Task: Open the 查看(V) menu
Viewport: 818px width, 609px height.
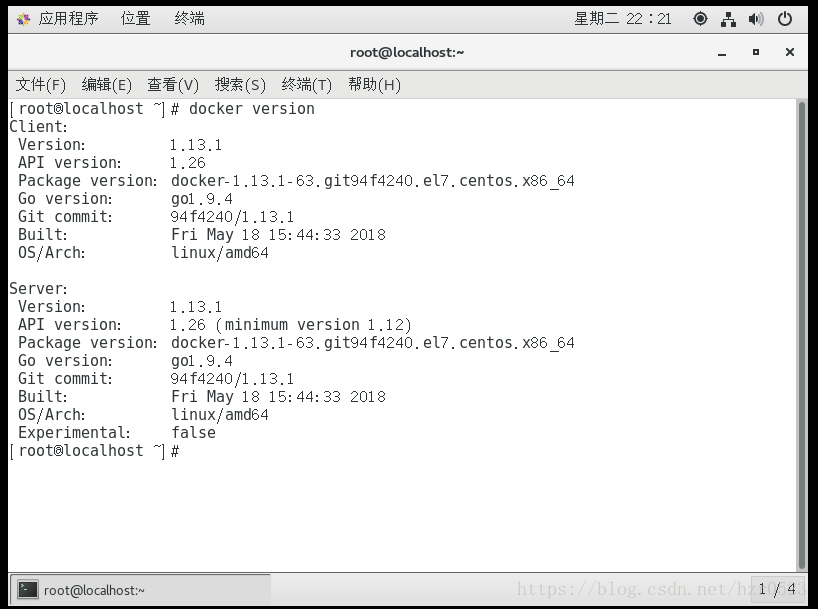Action: (173, 85)
